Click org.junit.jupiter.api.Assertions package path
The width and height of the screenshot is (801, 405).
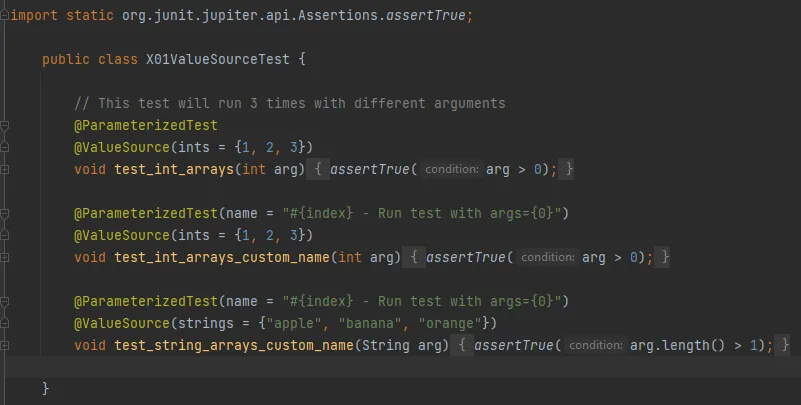pyautogui.click(x=250, y=15)
